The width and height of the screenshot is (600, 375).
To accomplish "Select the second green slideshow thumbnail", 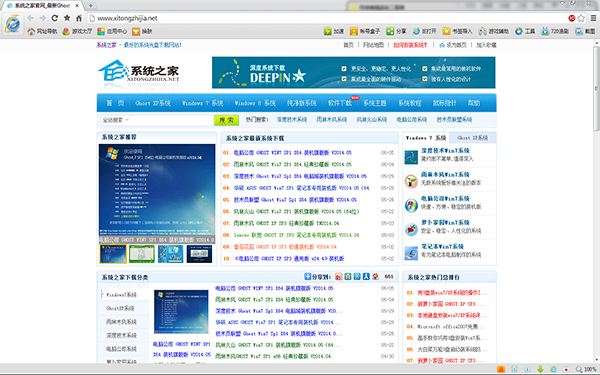I will pyautogui.click(x=142, y=254).
